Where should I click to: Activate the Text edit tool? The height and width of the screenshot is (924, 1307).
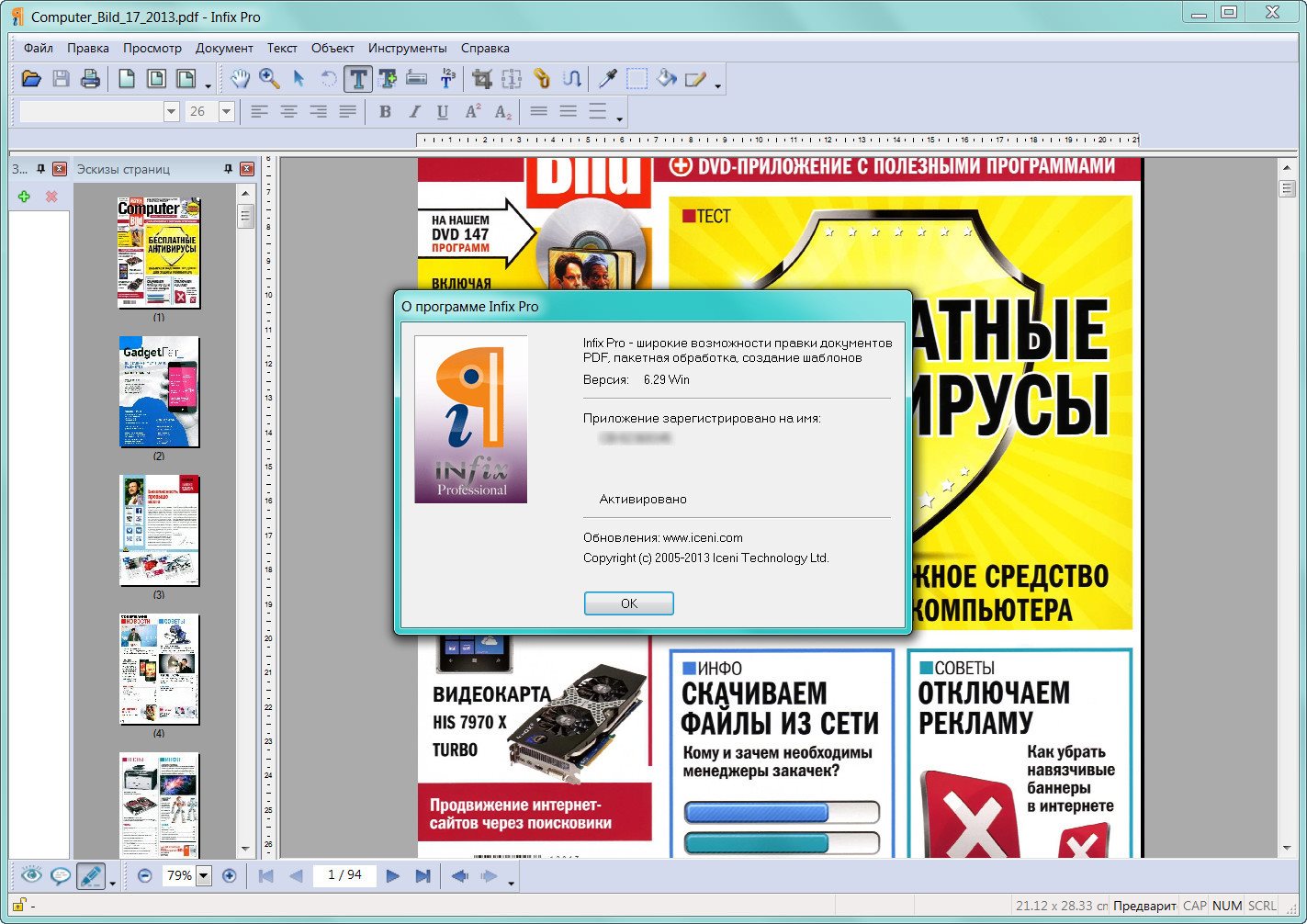point(358,79)
